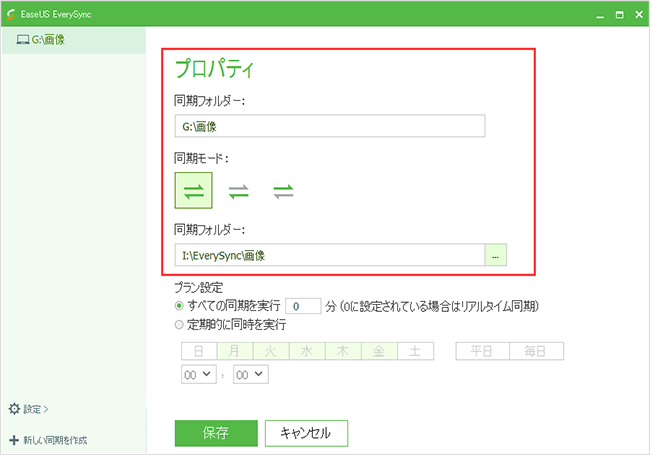Select すべての同期を実行 radio option
Viewport: 650px width, 455px height.
pyautogui.click(x=179, y=306)
